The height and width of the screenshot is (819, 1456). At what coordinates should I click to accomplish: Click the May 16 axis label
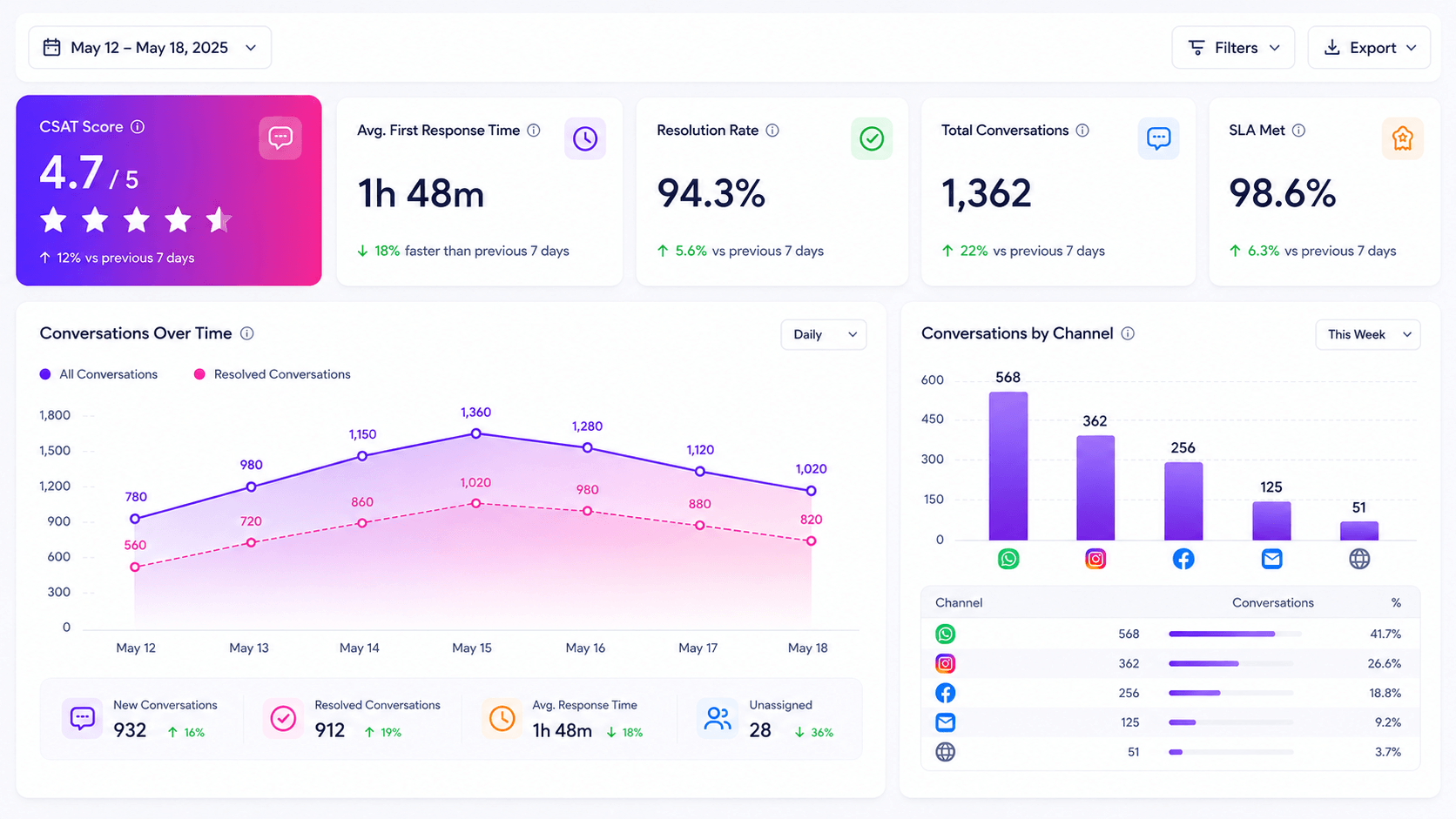pos(585,648)
